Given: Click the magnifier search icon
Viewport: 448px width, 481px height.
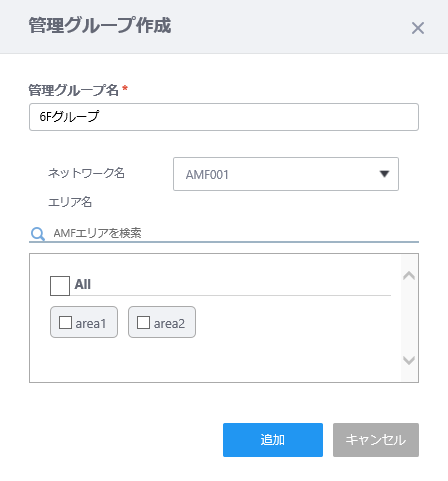Looking at the screenshot, I should click(x=37, y=234).
